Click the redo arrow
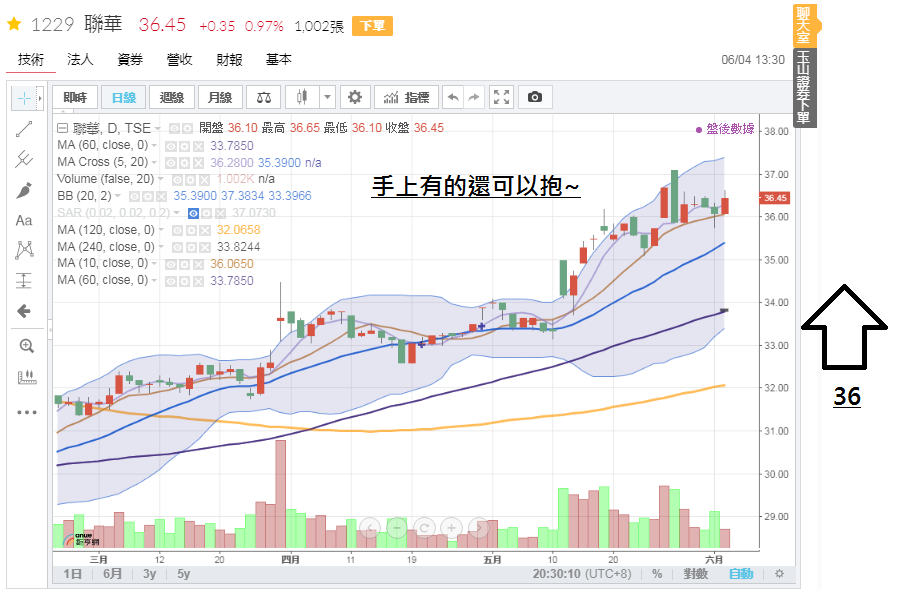The width and height of the screenshot is (900, 600). click(x=474, y=97)
